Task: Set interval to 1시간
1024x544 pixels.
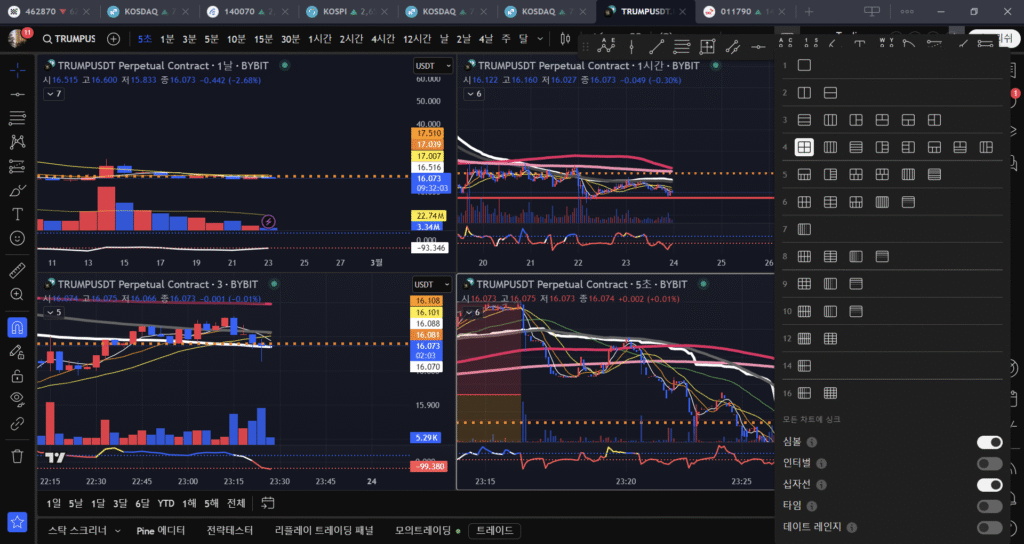Action: (320, 39)
